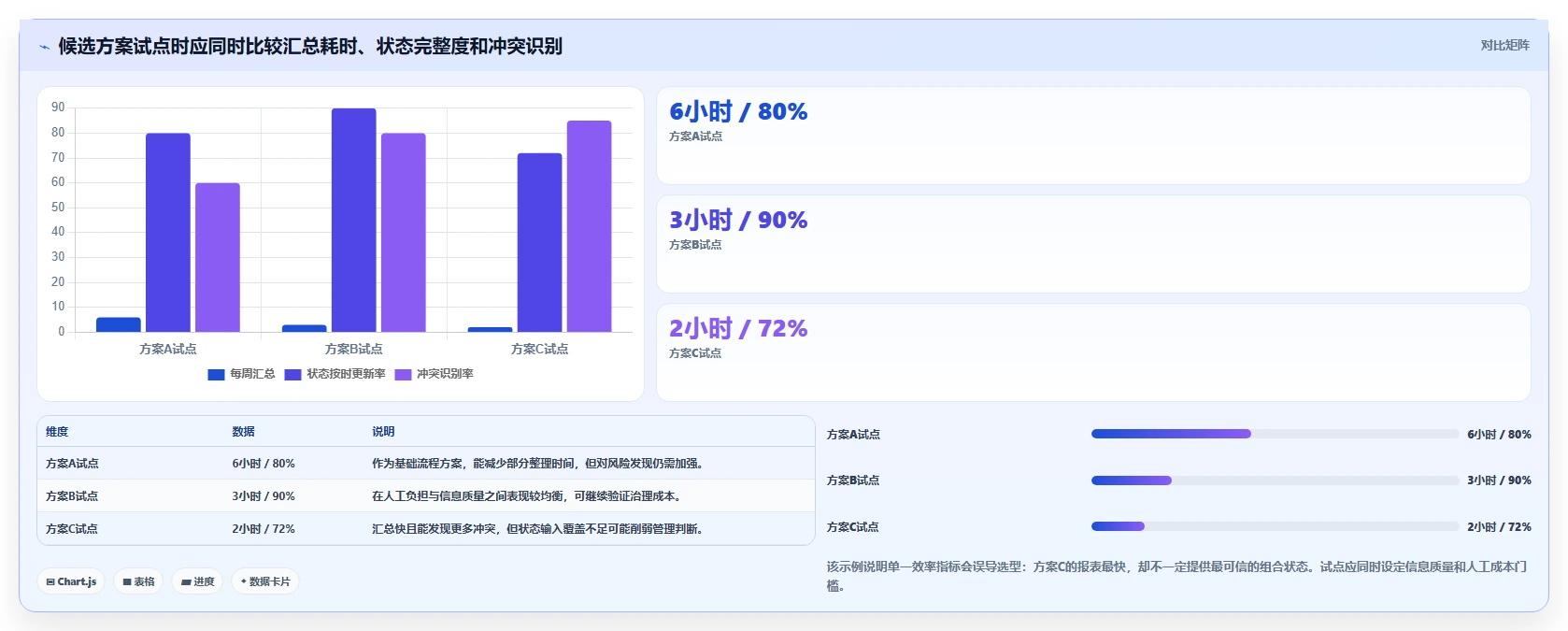Click the 方案B试点 状态按时更新率 bar at 90

tap(354, 221)
